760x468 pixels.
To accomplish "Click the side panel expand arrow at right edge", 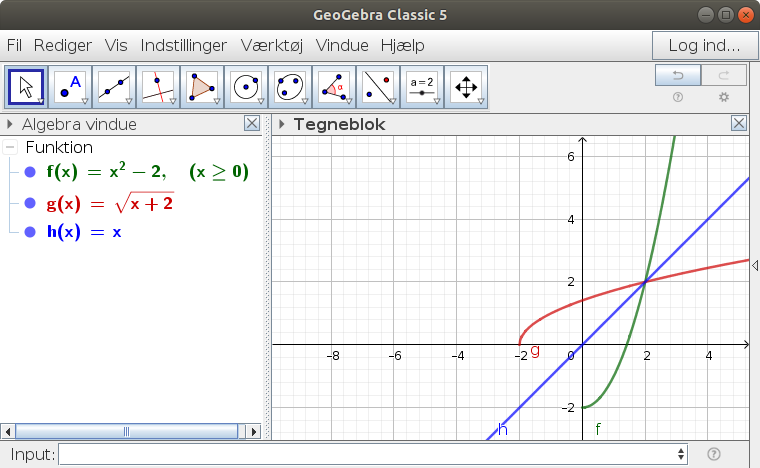I will pyautogui.click(x=755, y=265).
